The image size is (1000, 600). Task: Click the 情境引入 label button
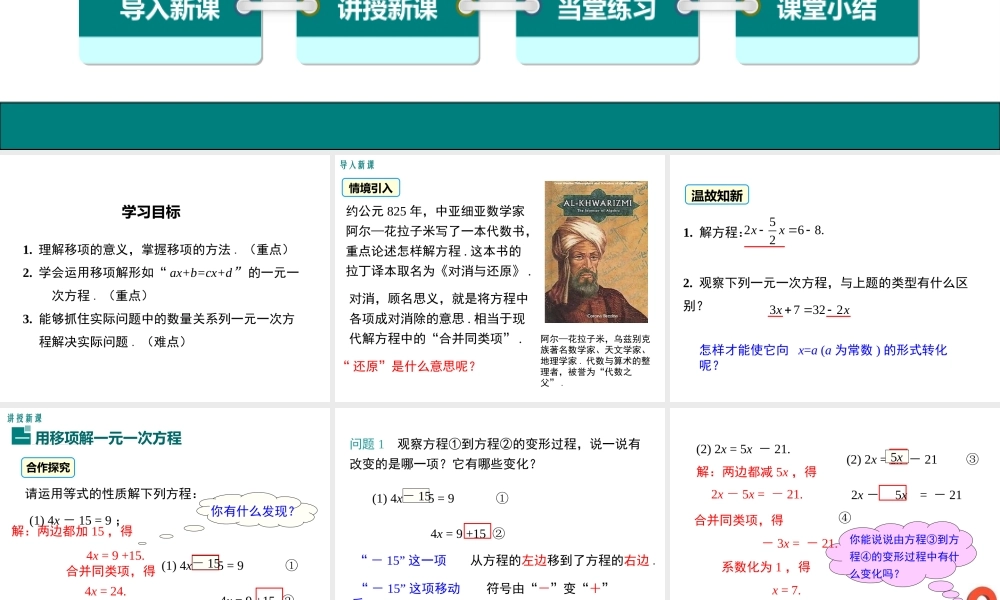coord(371,187)
